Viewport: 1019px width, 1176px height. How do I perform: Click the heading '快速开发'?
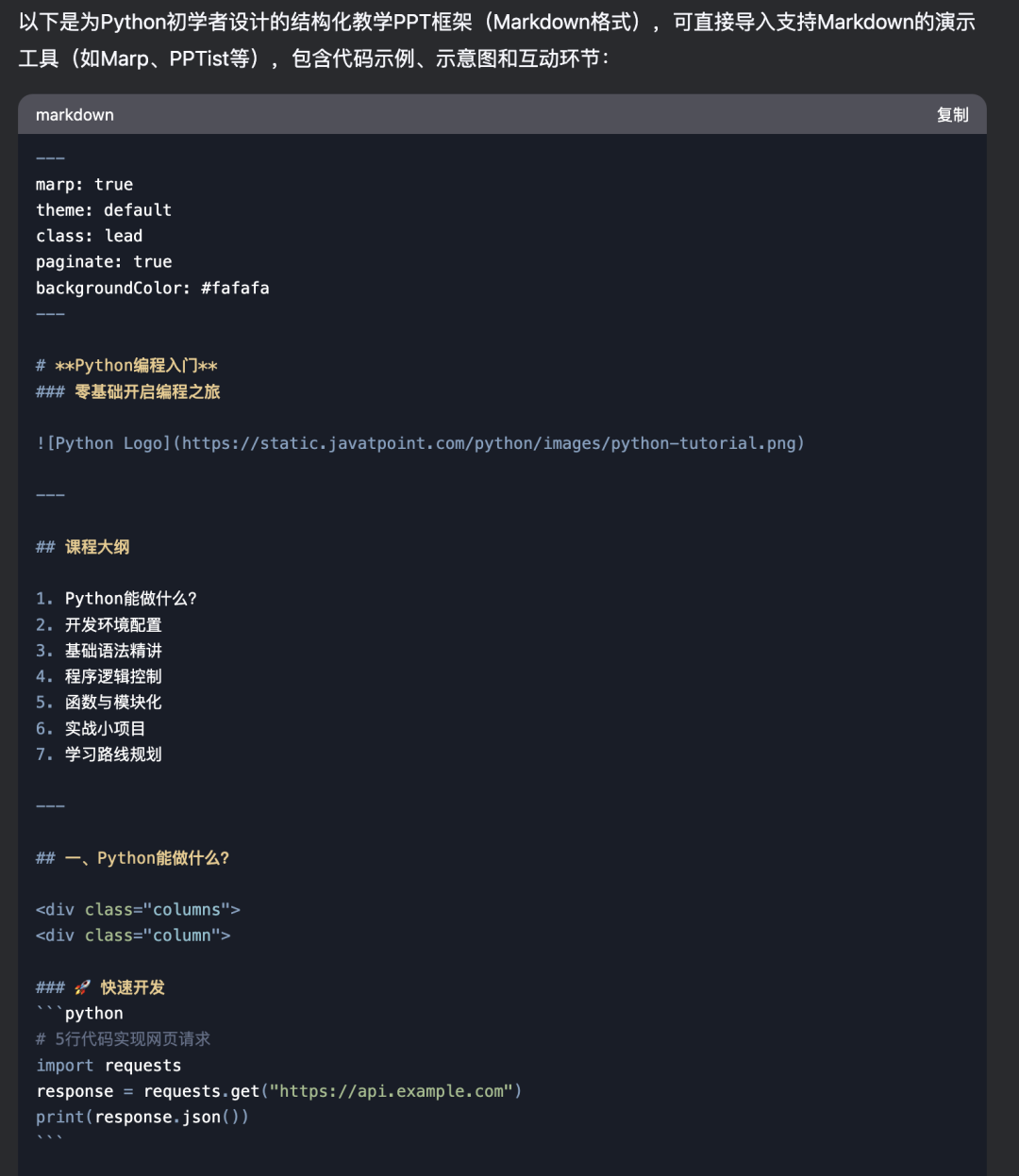[x=133, y=987]
